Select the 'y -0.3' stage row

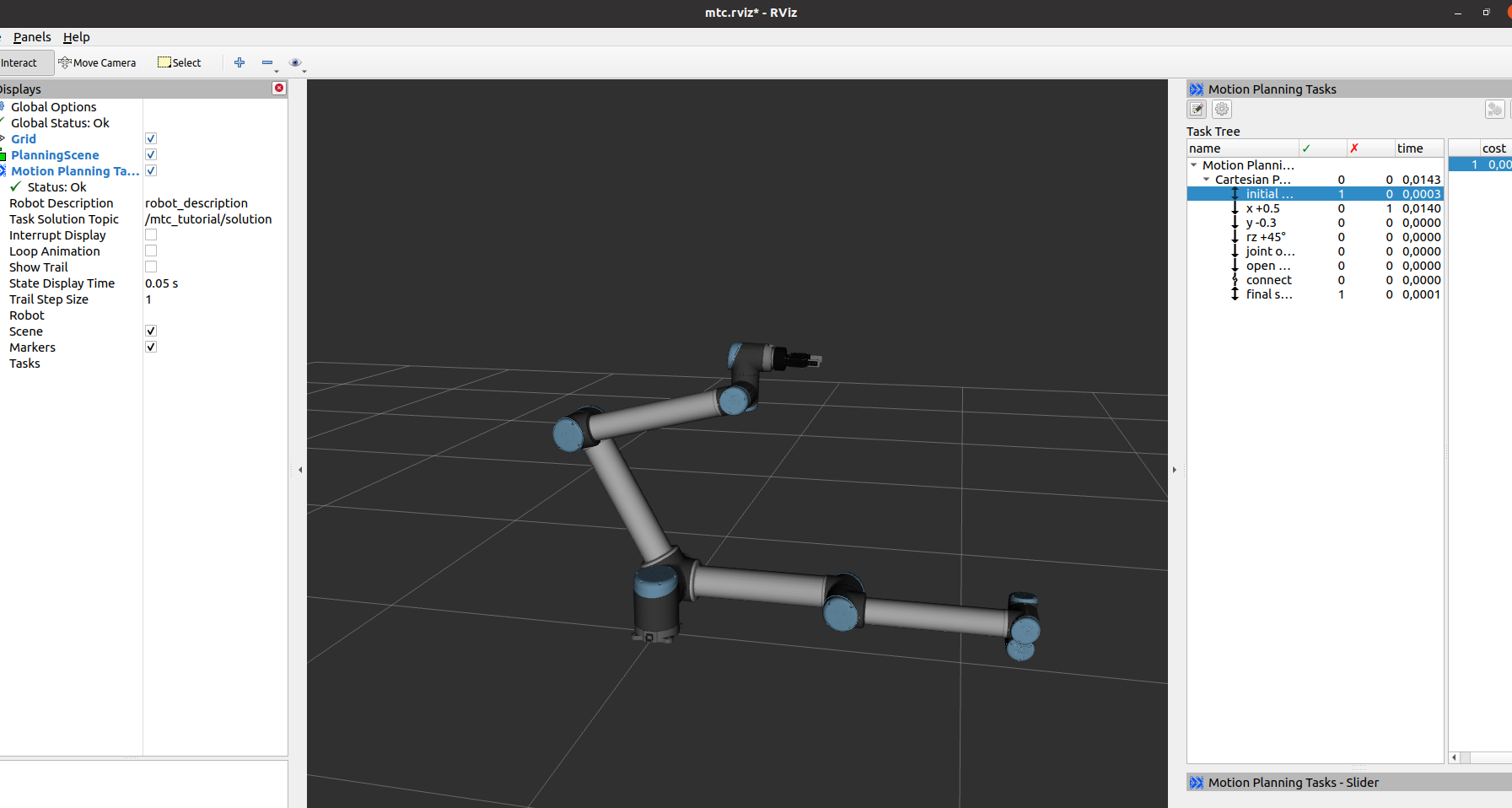click(1316, 223)
